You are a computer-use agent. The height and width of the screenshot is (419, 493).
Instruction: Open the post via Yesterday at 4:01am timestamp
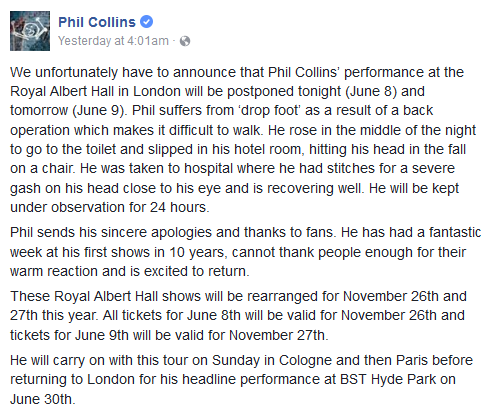(113, 41)
